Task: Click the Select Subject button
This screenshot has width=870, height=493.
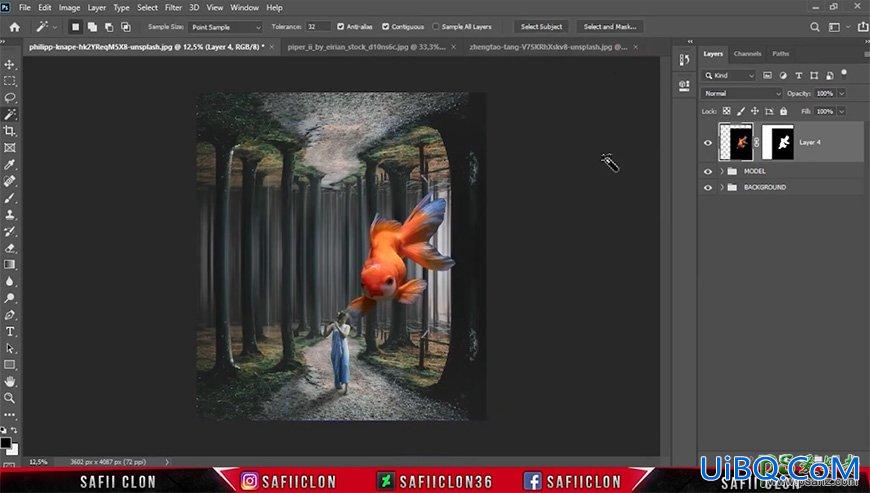Action: tap(541, 27)
